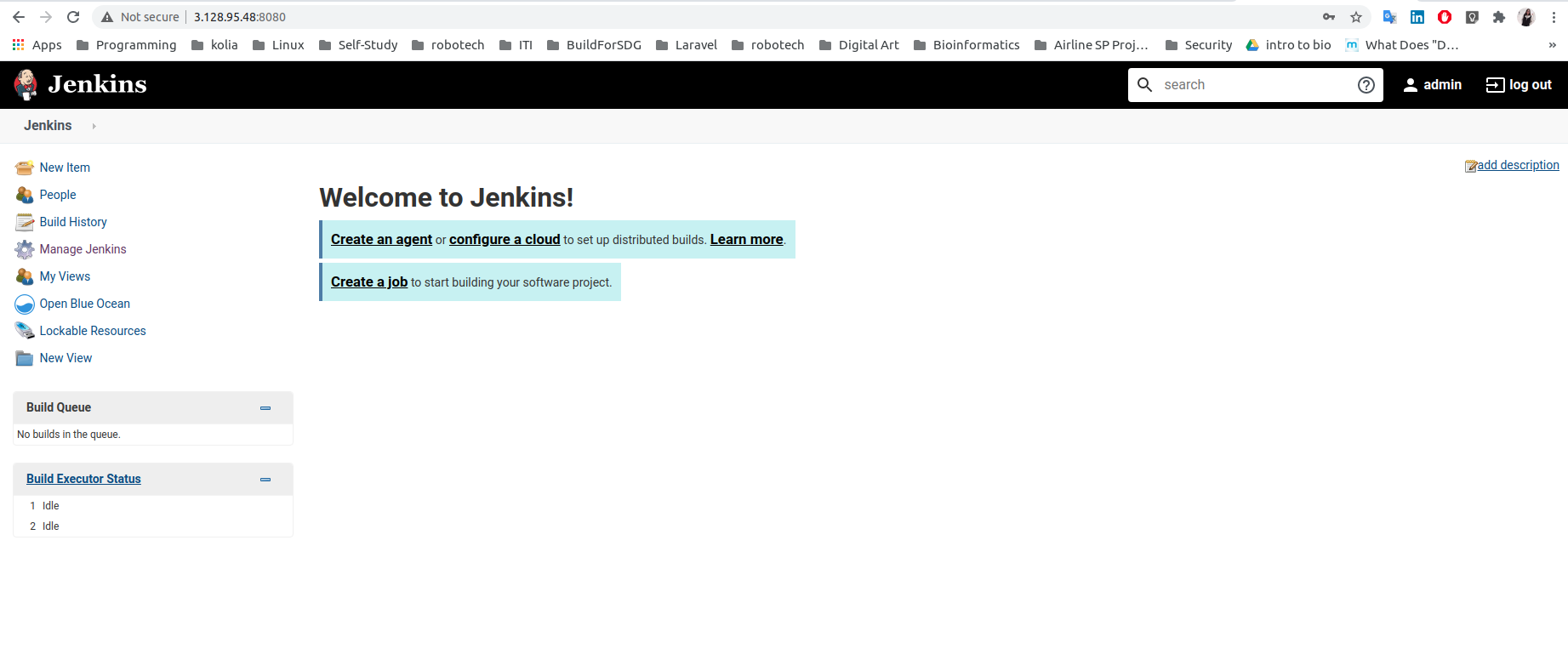The image size is (1568, 671).
Task: Click the admin user icon
Action: 1411,85
